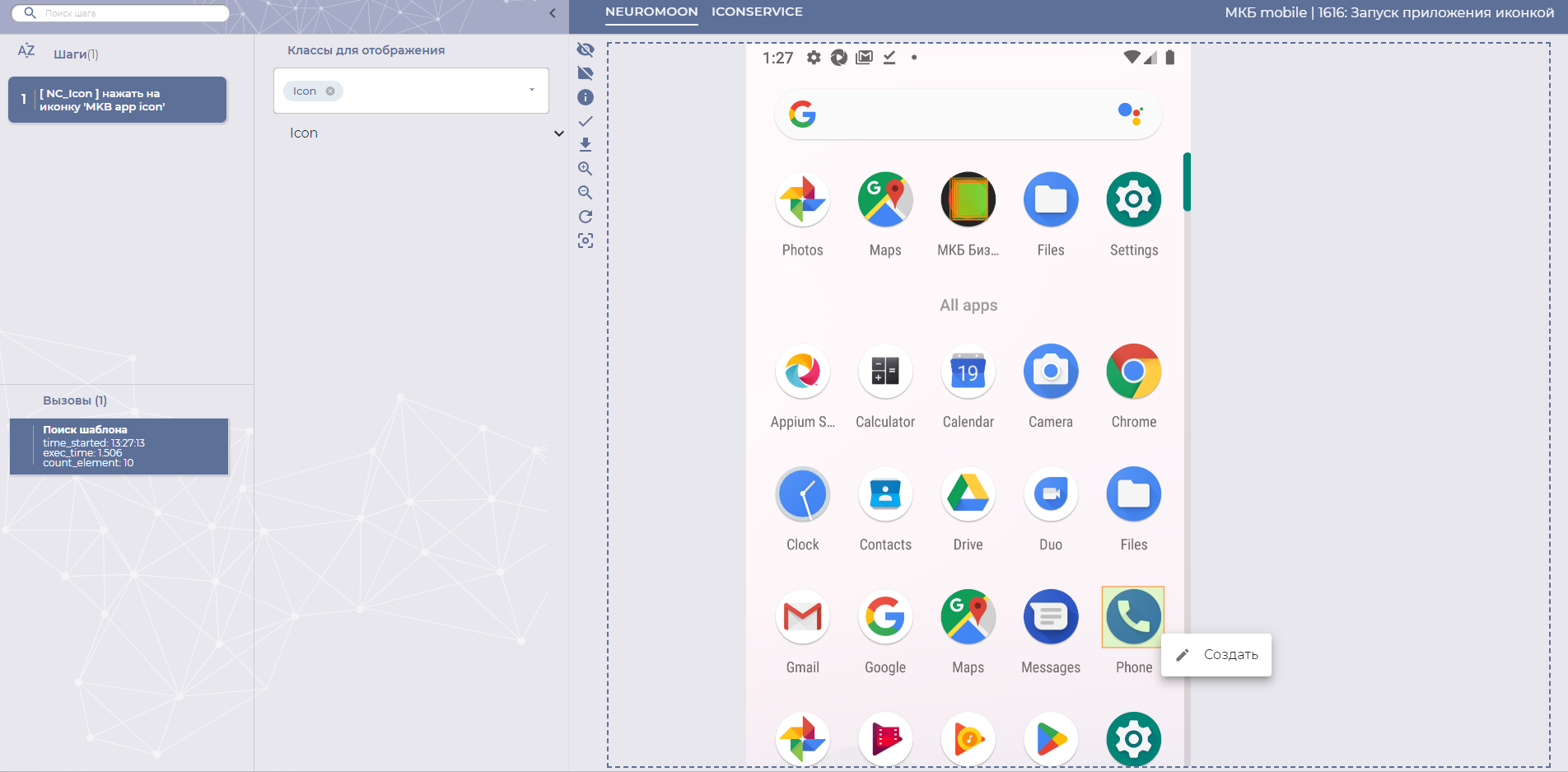1568x772 pixels.
Task: Click the Вызовы (1) header
Action: (75, 400)
